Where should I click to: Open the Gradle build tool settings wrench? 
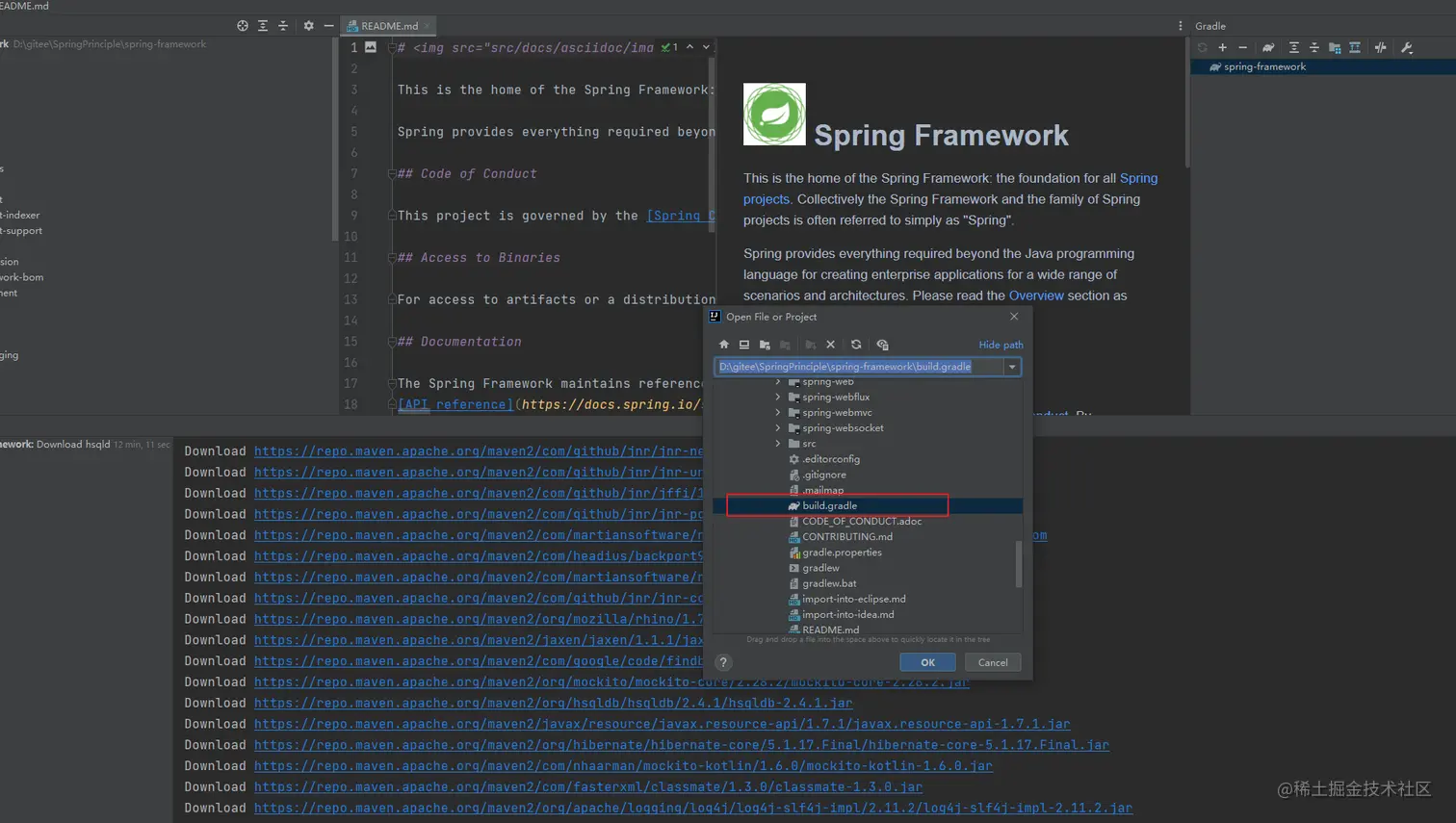(1407, 47)
